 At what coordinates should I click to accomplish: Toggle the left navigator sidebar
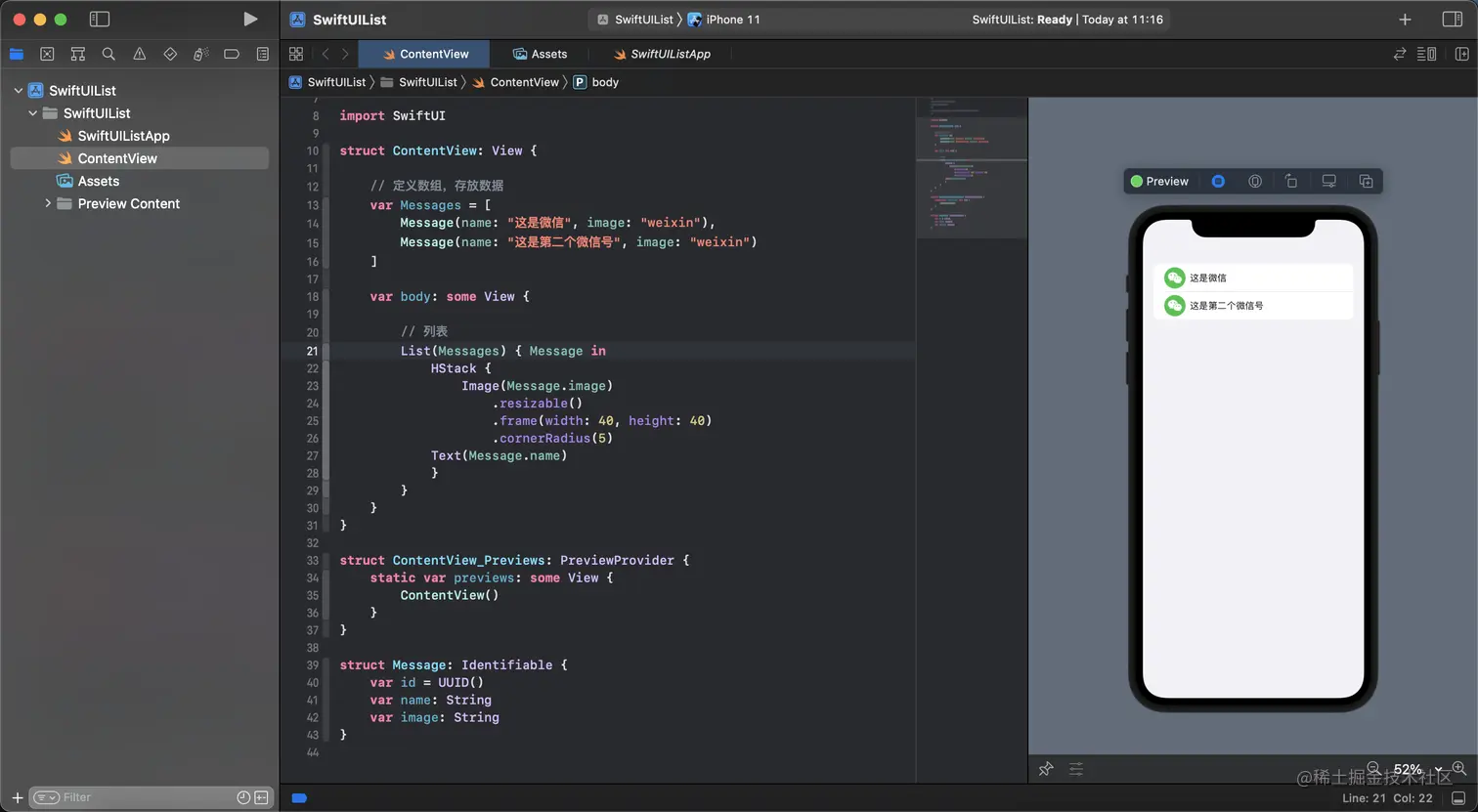click(99, 20)
